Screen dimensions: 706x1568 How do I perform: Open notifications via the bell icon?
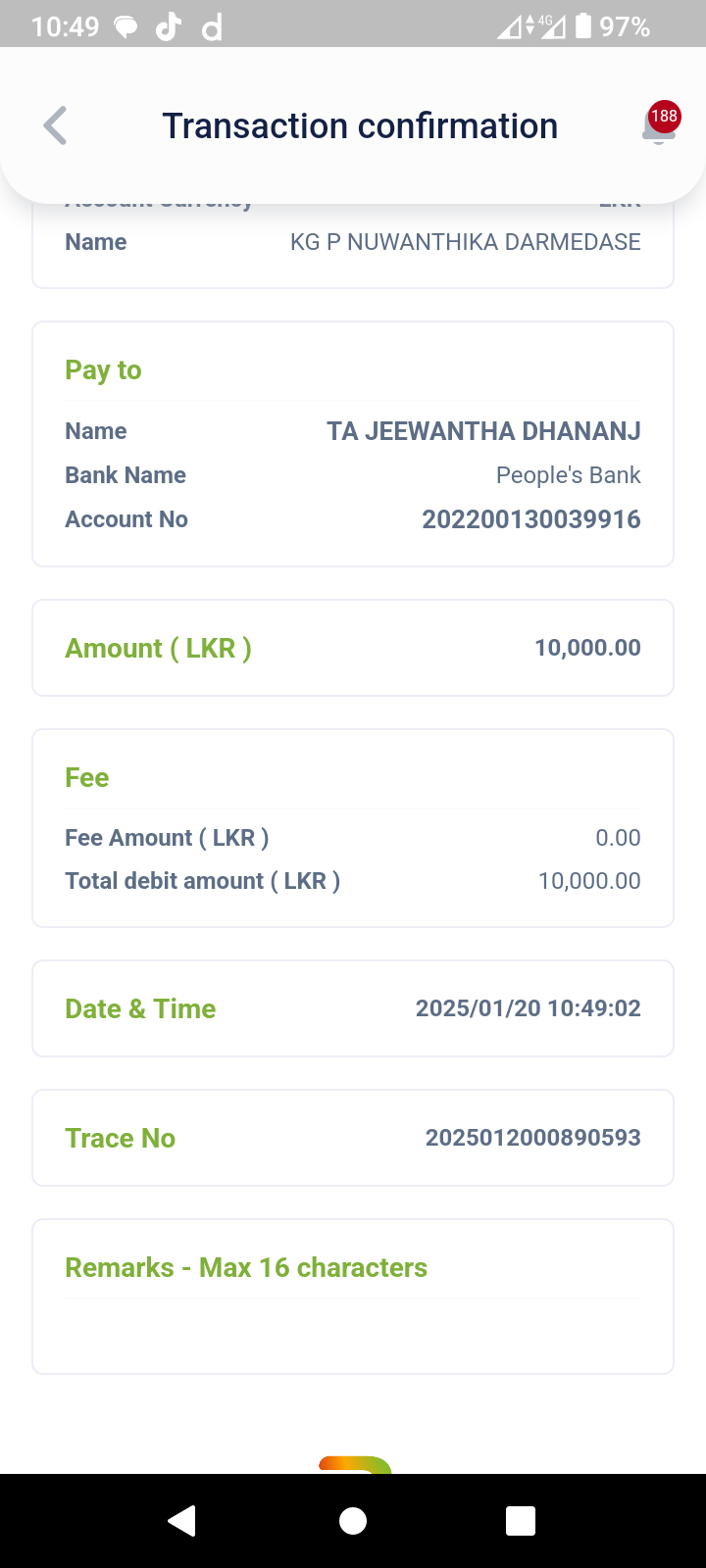point(659,126)
